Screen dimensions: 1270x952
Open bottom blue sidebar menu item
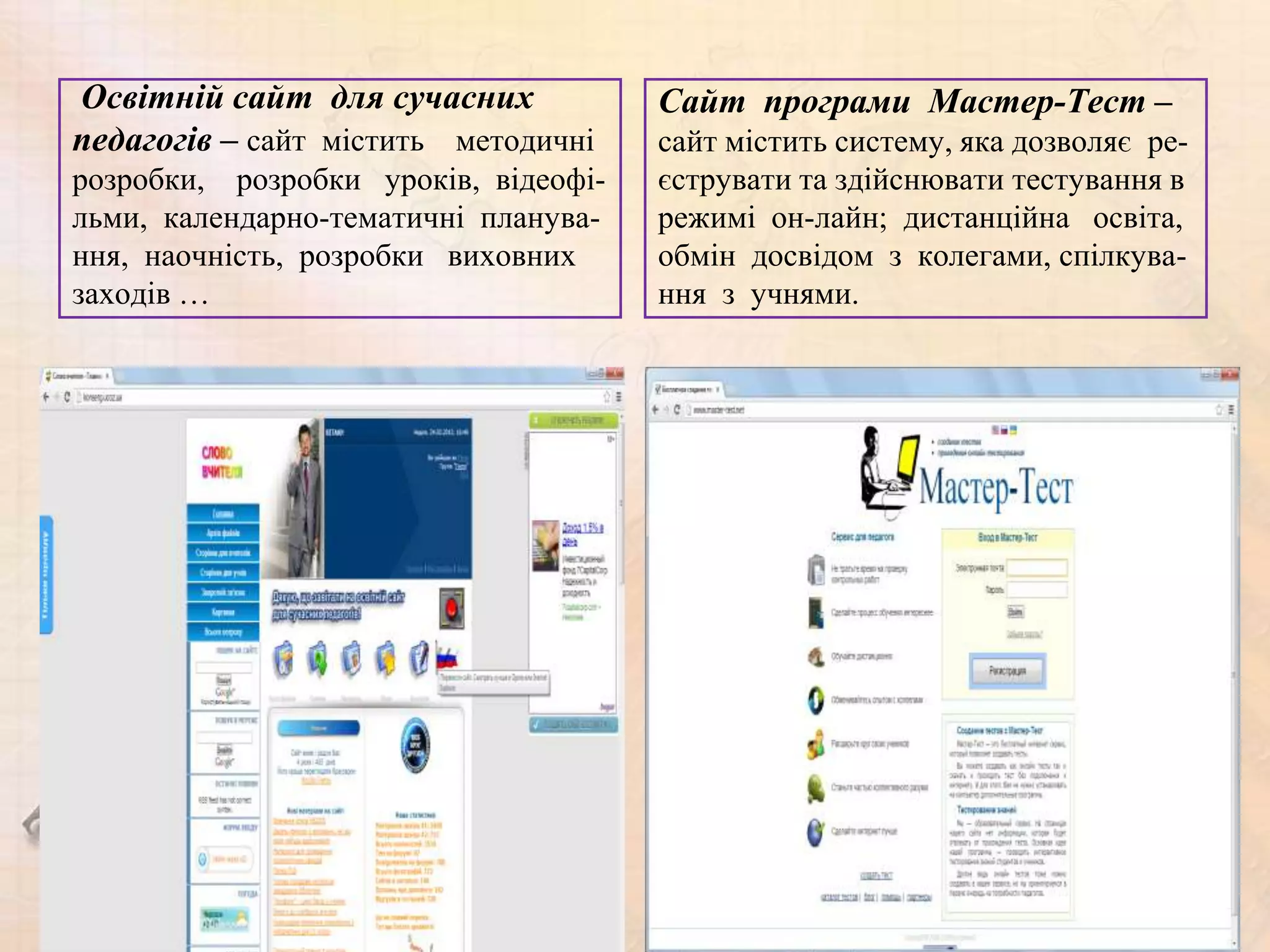coord(223,632)
